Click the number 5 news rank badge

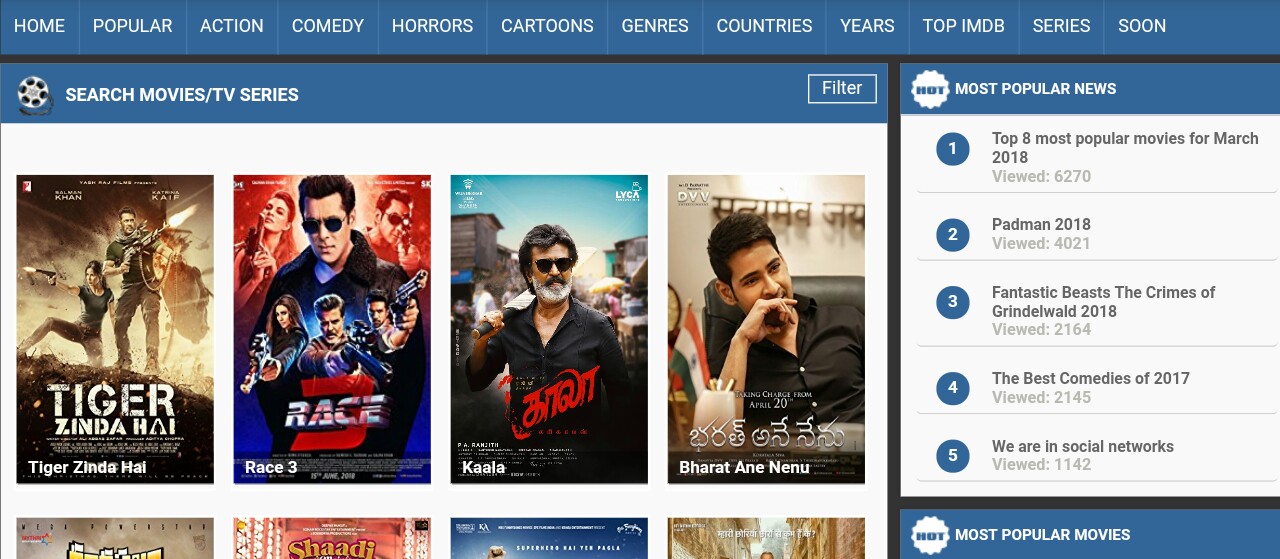[x=953, y=456]
